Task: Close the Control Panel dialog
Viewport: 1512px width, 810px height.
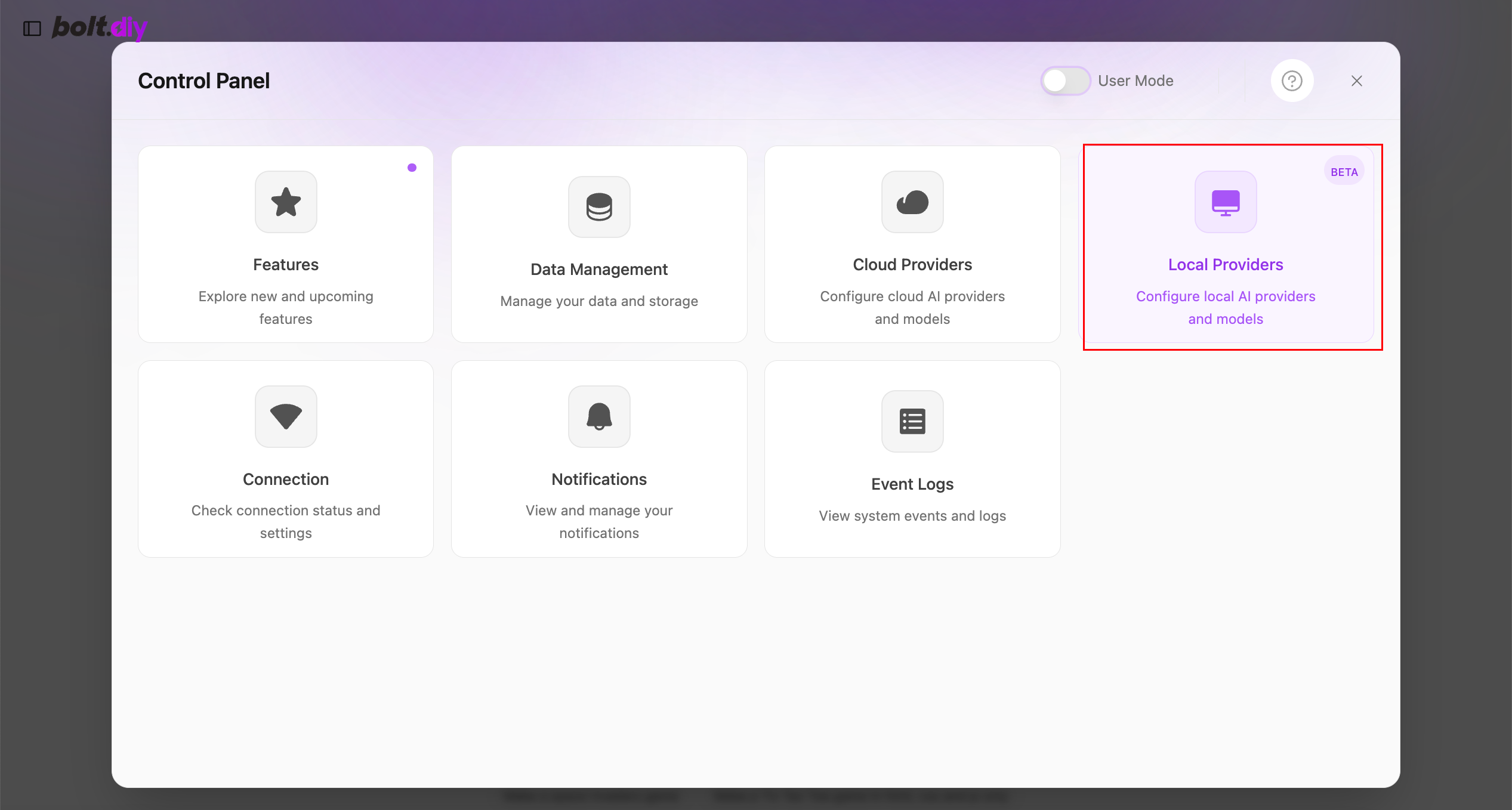Action: 1357,81
